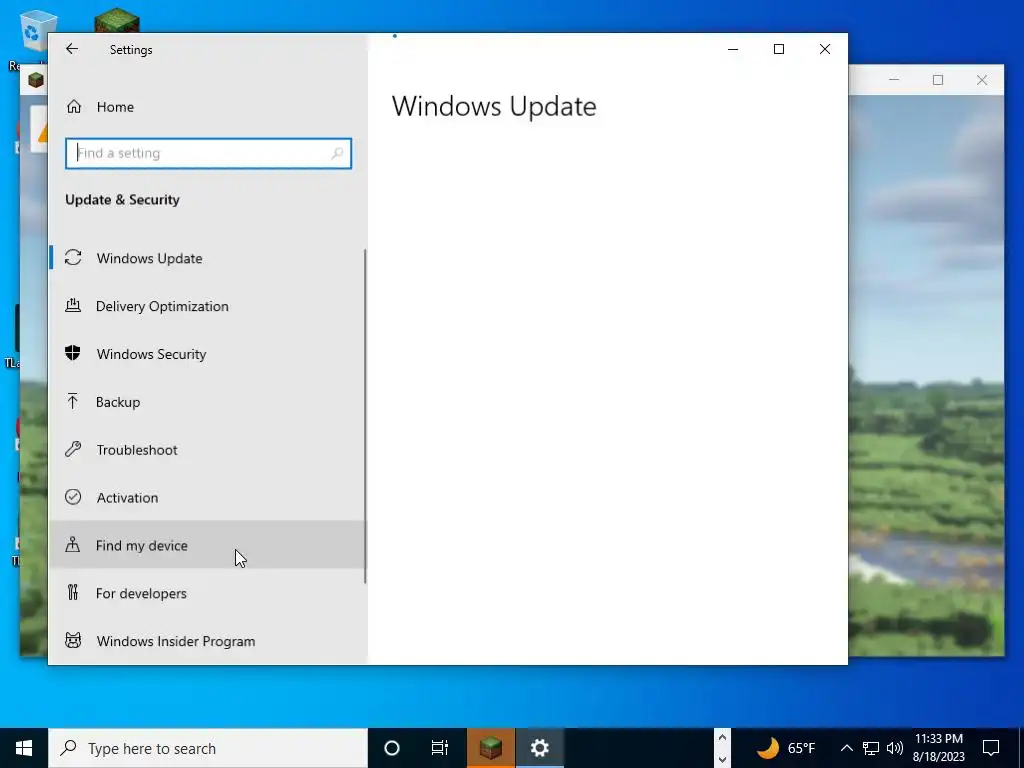This screenshot has width=1024, height=768.
Task: Click the taskbar toolbar down arrow
Action: [x=722, y=759]
